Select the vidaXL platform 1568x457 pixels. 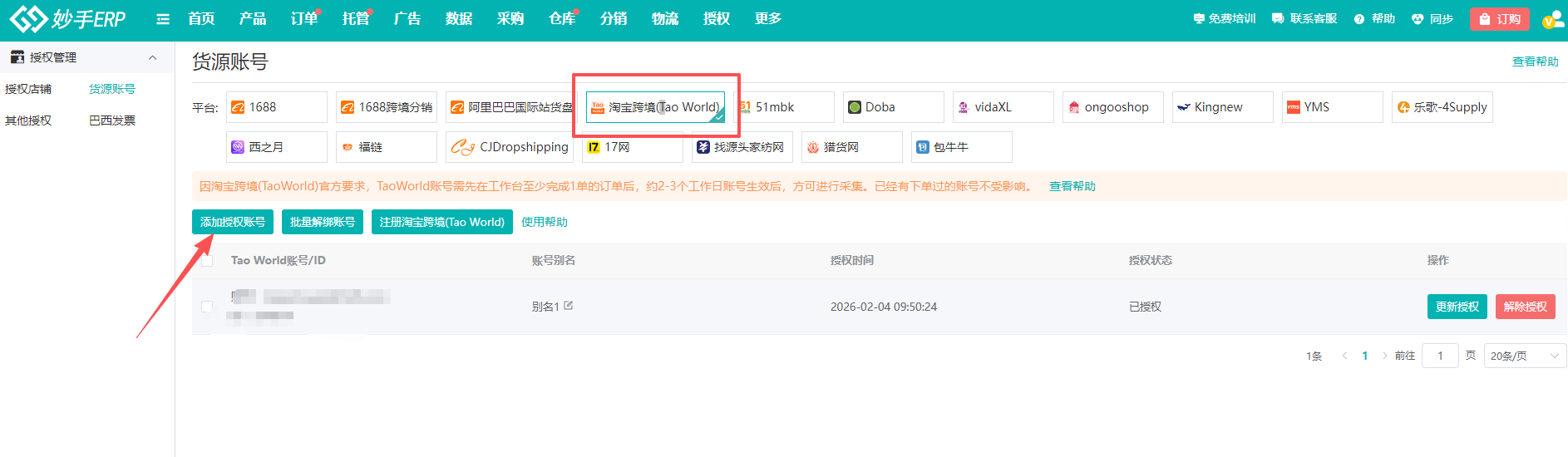(1003, 107)
